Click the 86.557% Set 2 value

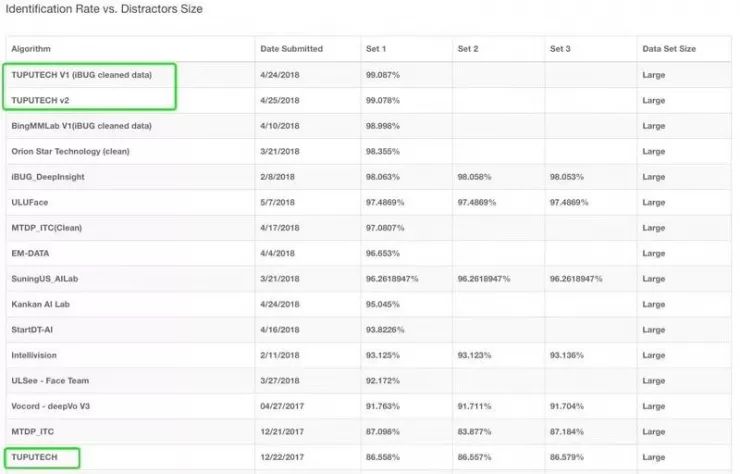(x=474, y=457)
